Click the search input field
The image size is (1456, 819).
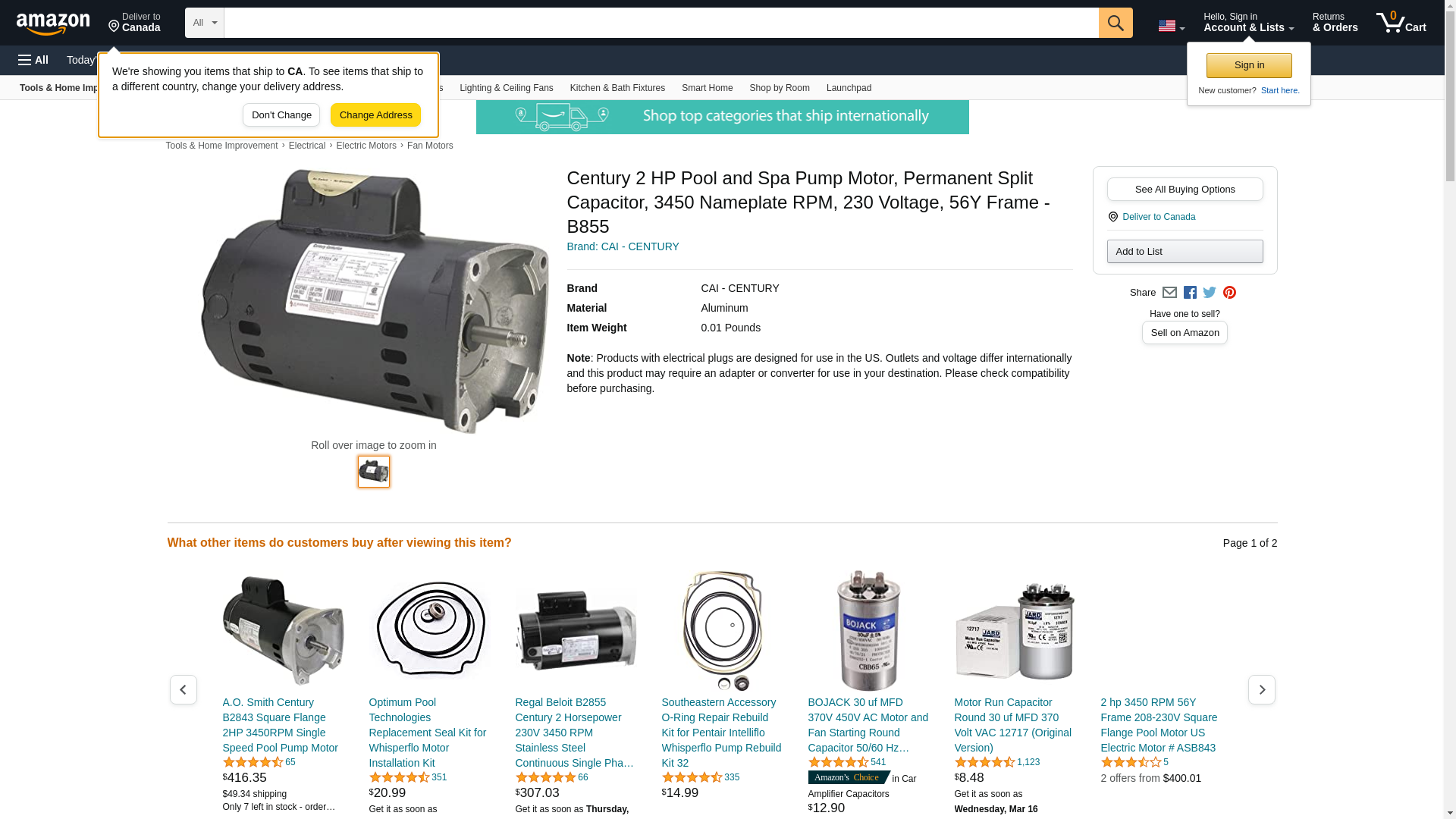pyautogui.click(x=661, y=23)
